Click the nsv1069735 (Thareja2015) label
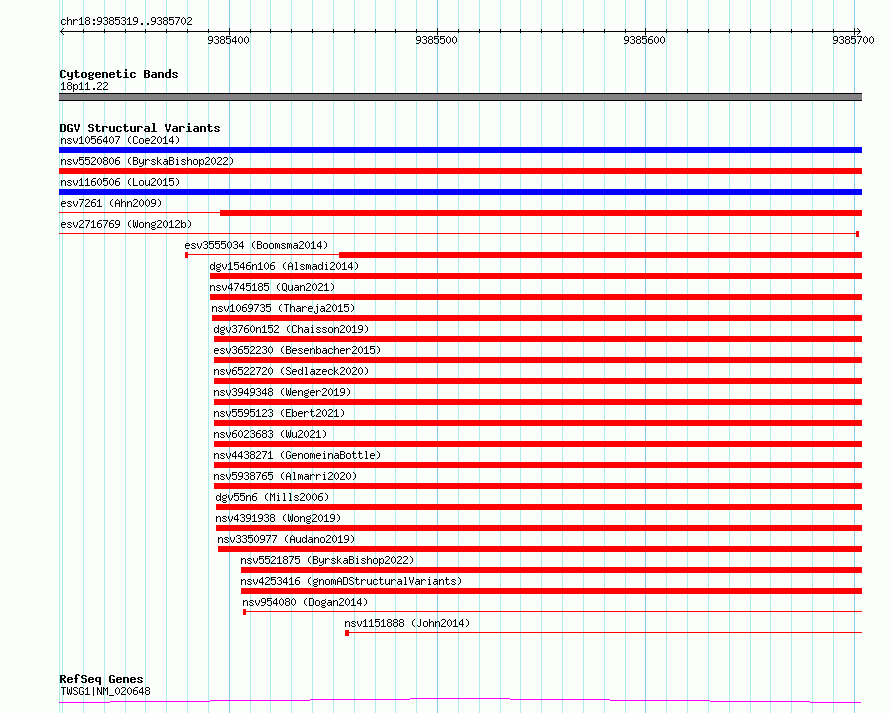Screen dimensions: 890x713 tap(283, 308)
